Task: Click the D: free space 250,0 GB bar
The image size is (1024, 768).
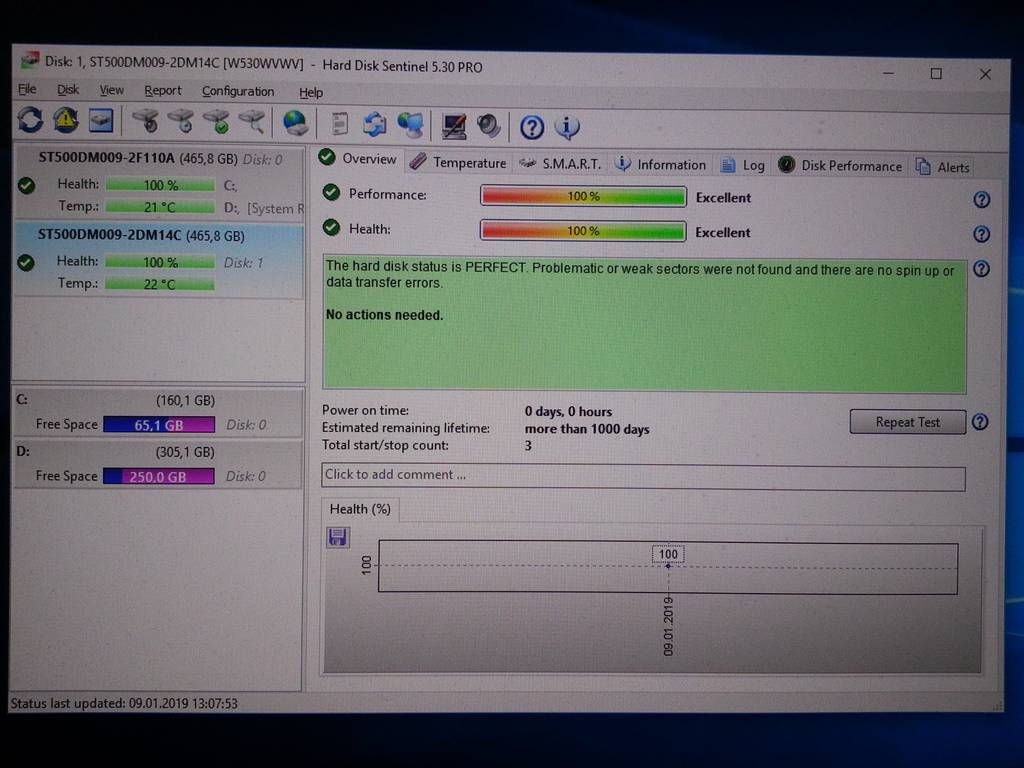Action: [159, 476]
